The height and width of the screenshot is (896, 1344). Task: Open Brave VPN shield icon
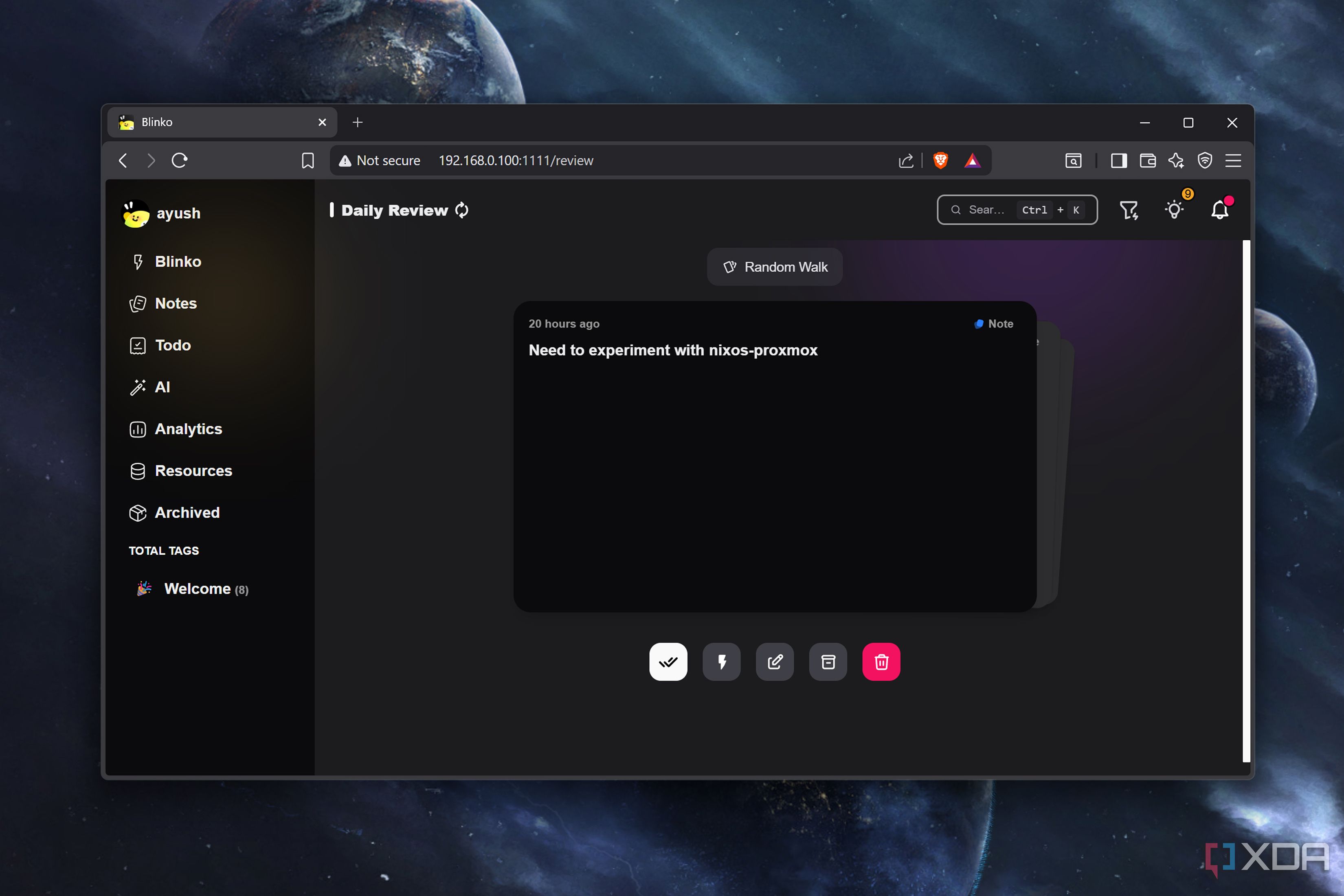click(x=1205, y=160)
